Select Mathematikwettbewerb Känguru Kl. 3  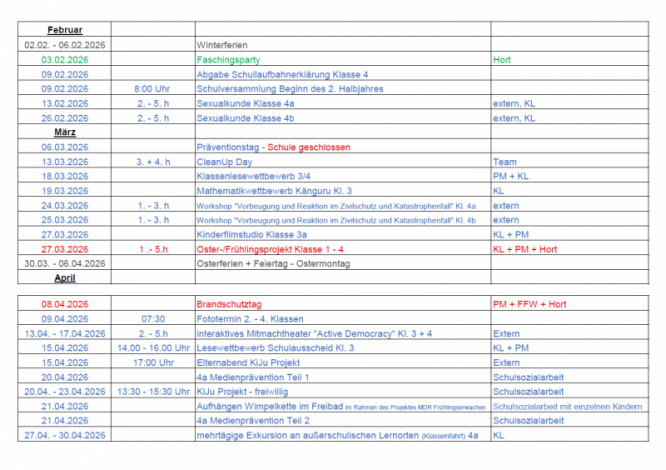[x=274, y=191]
